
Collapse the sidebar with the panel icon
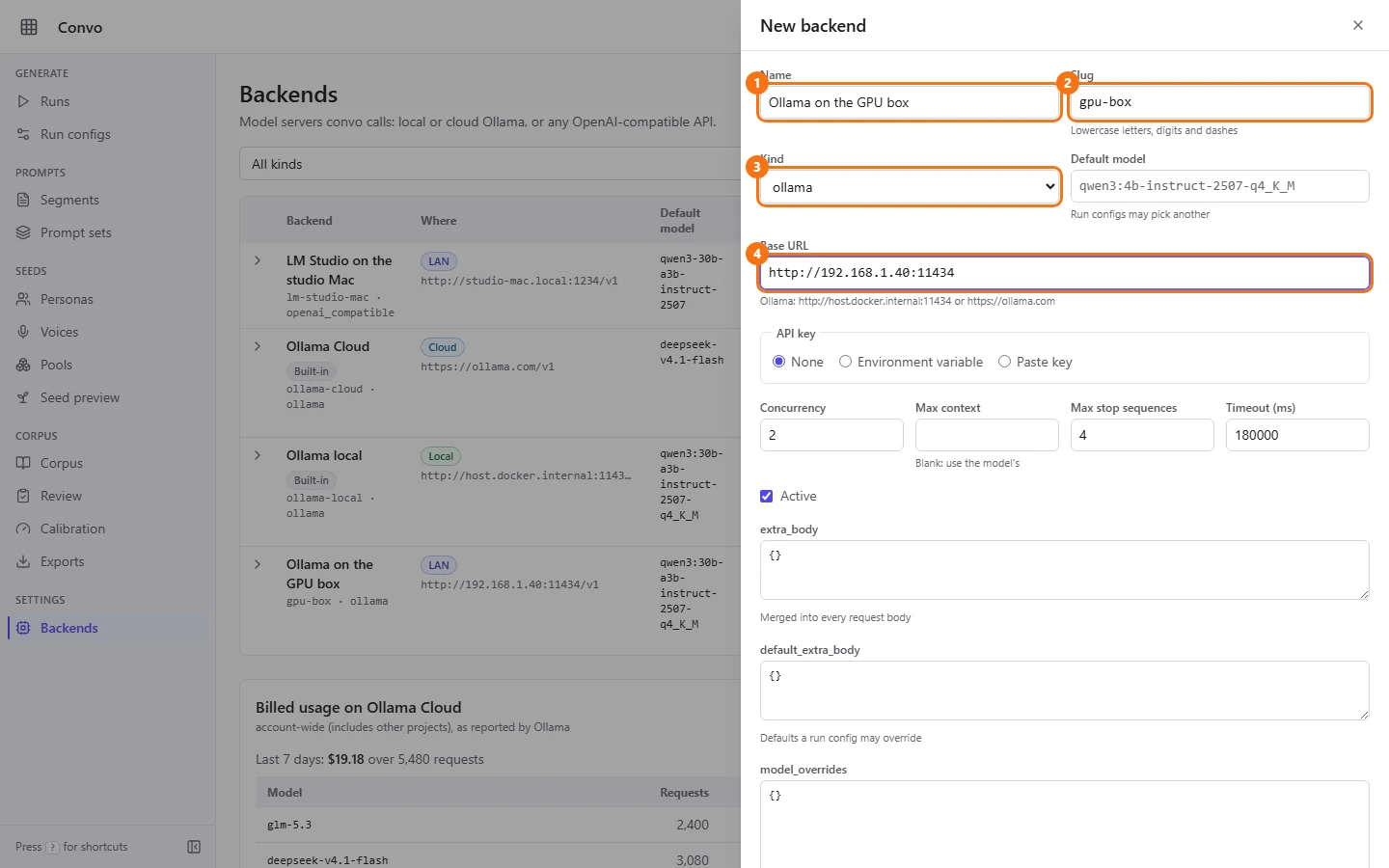pos(194,847)
